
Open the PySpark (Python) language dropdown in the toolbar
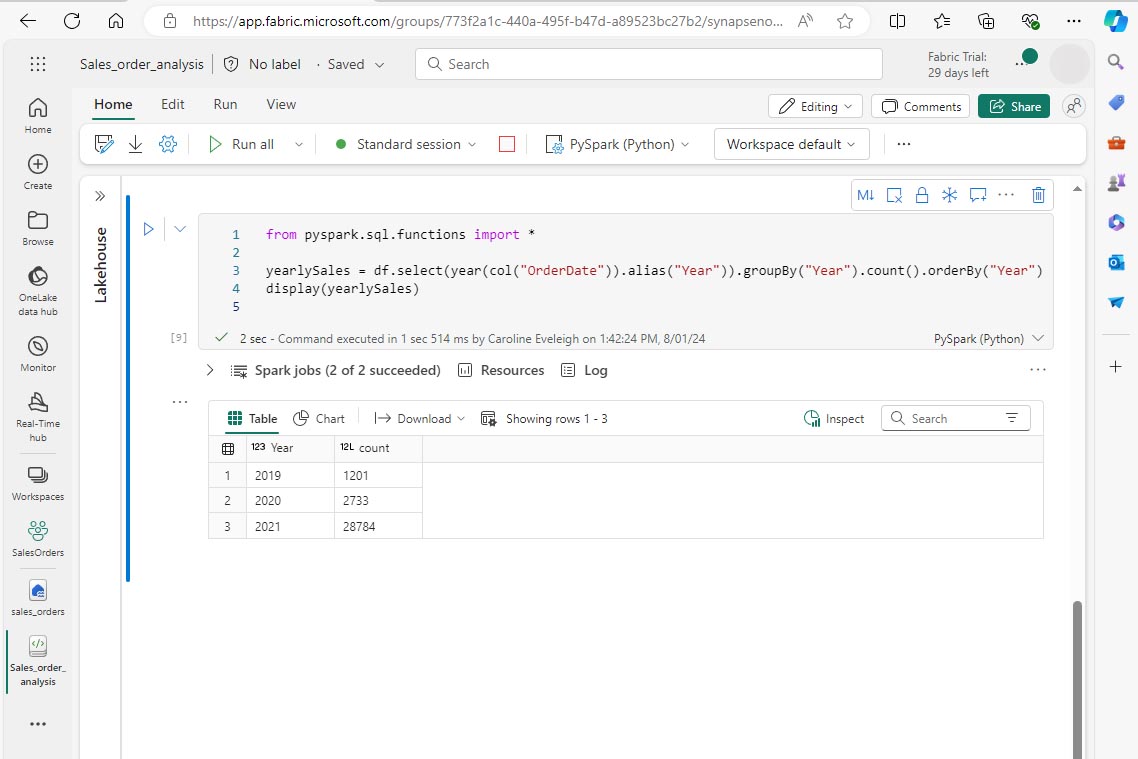tap(618, 144)
